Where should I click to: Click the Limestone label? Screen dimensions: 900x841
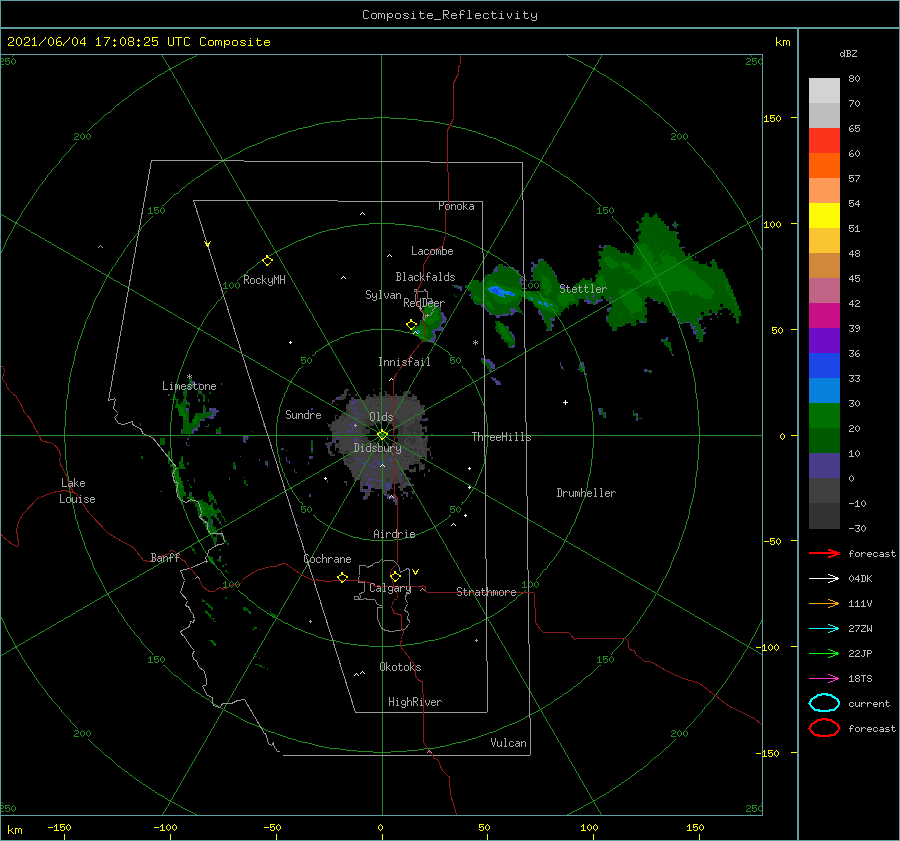coord(189,386)
